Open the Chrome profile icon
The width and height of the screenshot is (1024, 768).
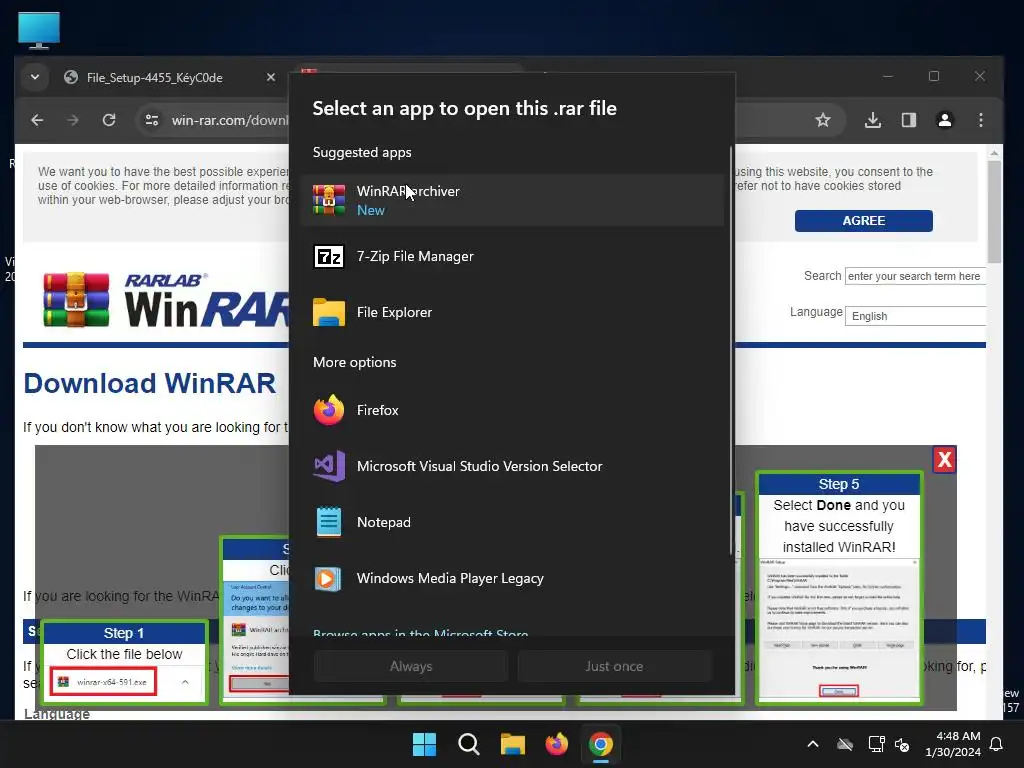(x=945, y=120)
